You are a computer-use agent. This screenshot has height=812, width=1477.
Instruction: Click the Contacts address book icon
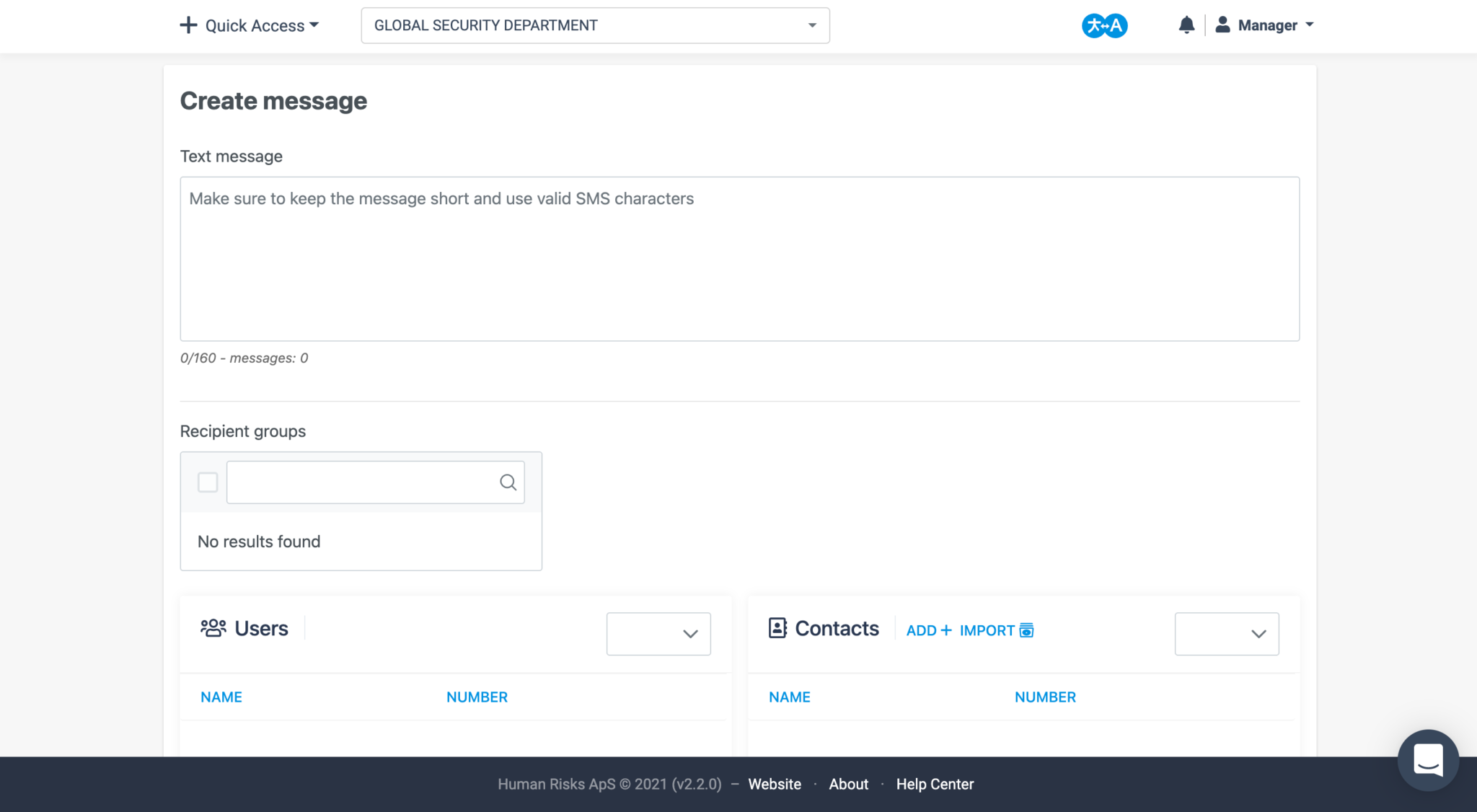point(777,628)
